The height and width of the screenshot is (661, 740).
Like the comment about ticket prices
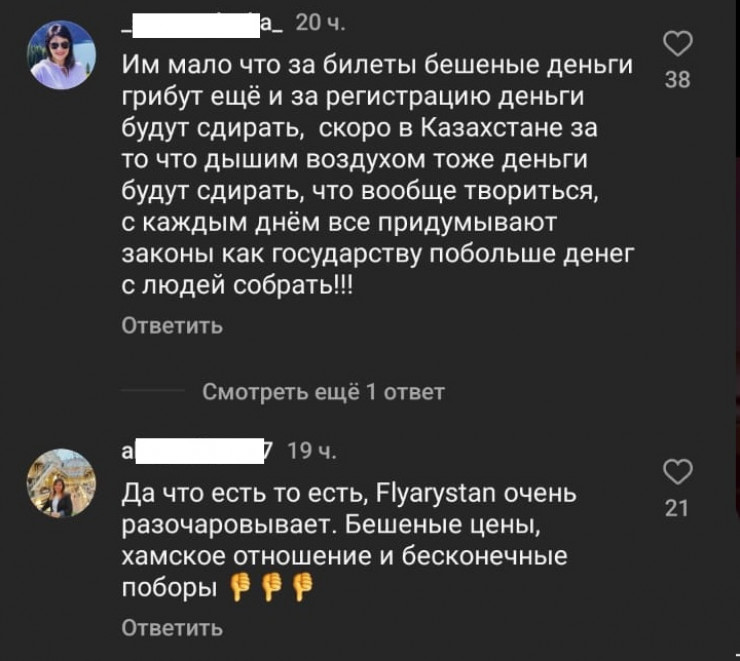click(x=679, y=44)
